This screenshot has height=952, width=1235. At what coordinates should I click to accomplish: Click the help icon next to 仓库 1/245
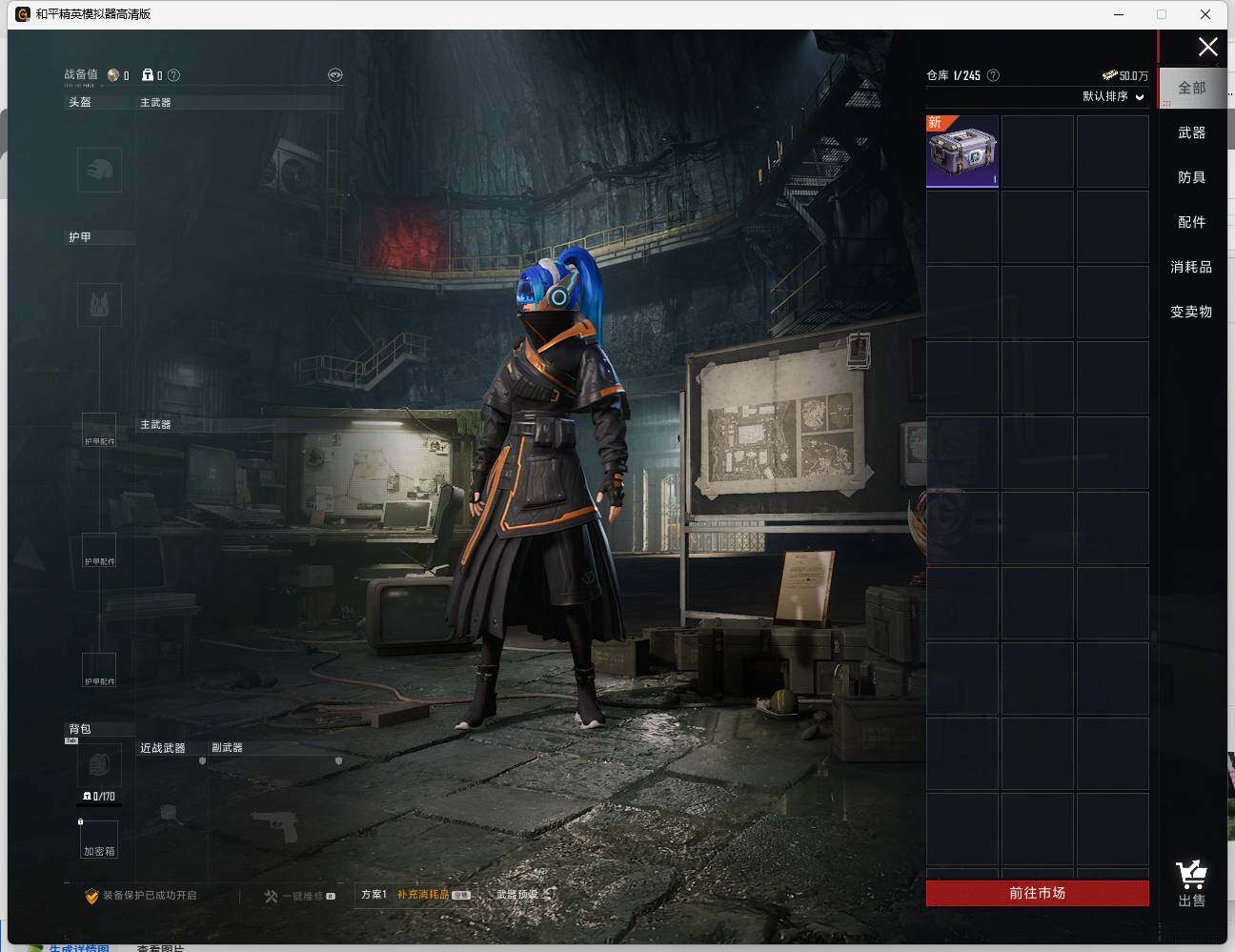click(x=993, y=75)
